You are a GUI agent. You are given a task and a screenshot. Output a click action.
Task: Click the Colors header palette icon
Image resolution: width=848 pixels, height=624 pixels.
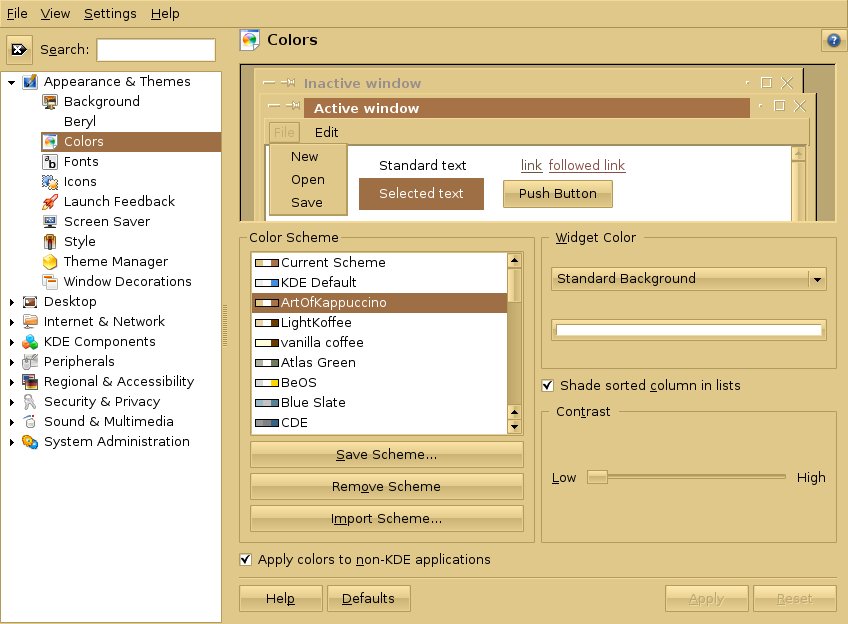[x=250, y=40]
